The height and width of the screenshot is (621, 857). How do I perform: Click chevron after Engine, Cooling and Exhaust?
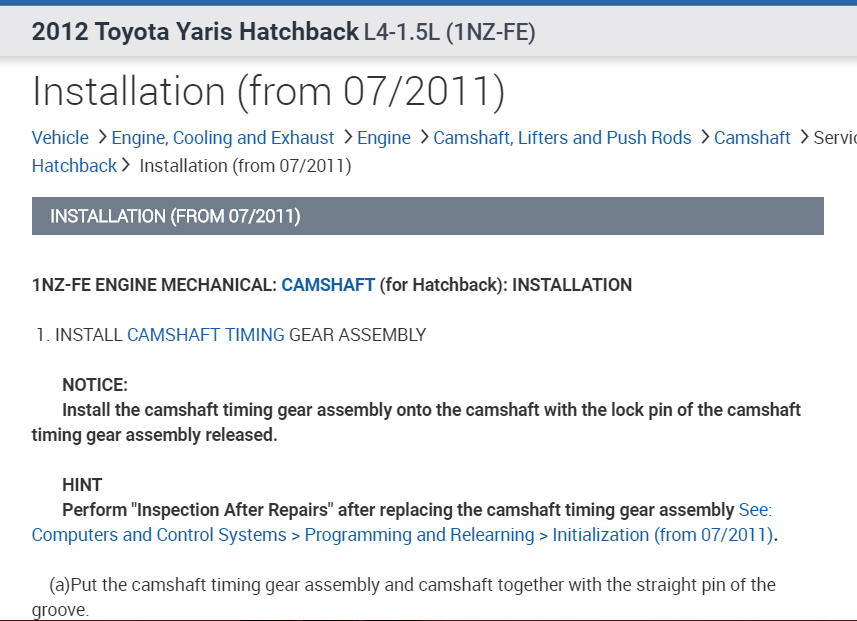[346, 138]
